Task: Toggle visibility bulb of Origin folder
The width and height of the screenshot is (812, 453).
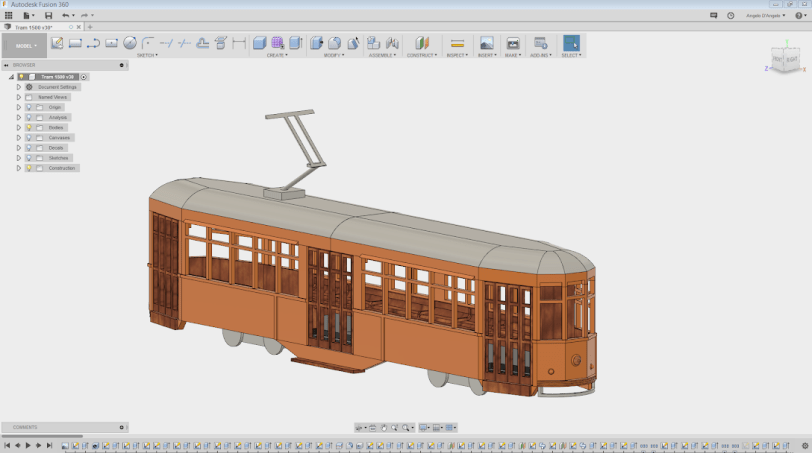Action: [29, 107]
